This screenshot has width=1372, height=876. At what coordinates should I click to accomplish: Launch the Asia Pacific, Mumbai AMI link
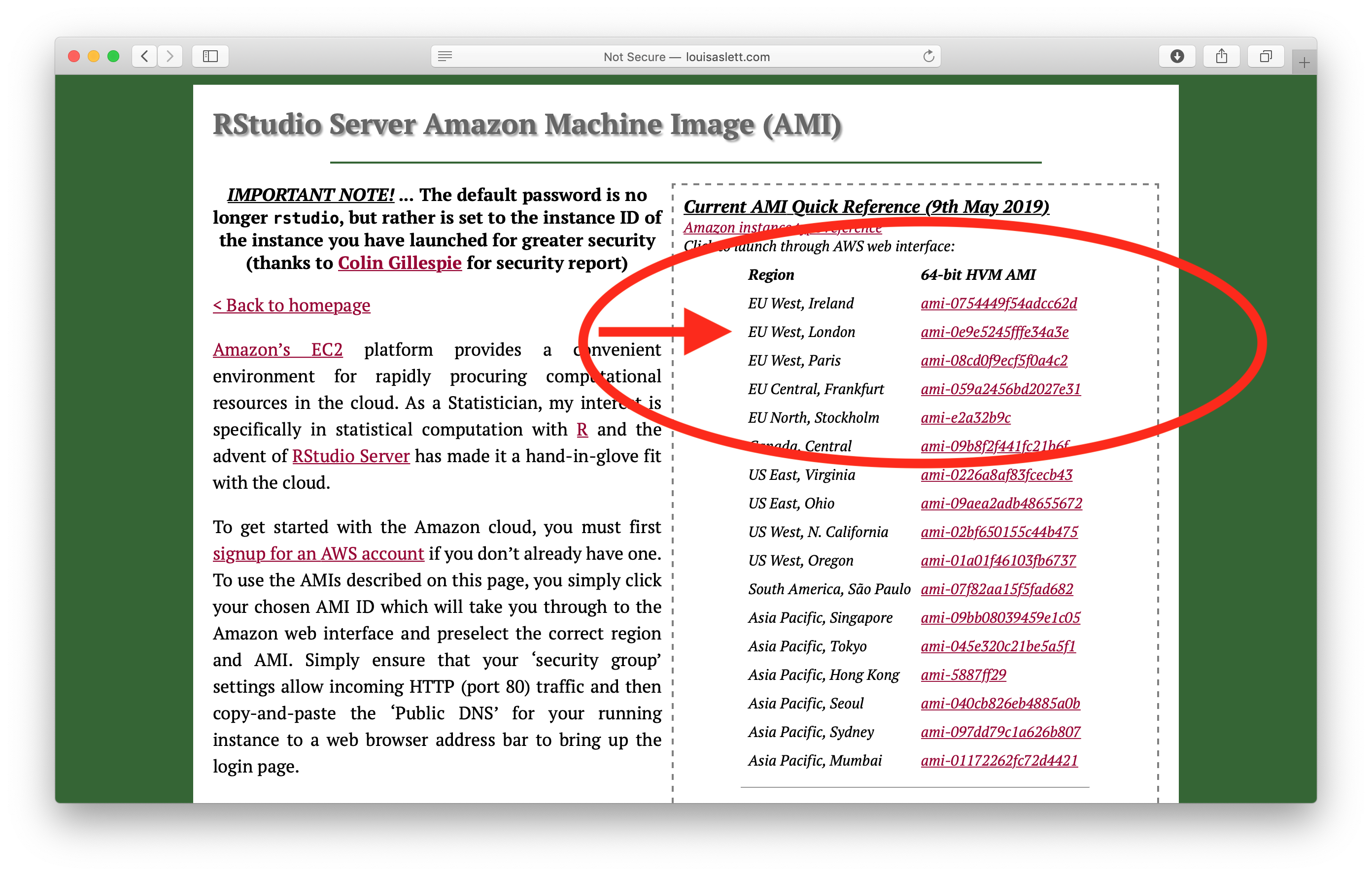999,760
